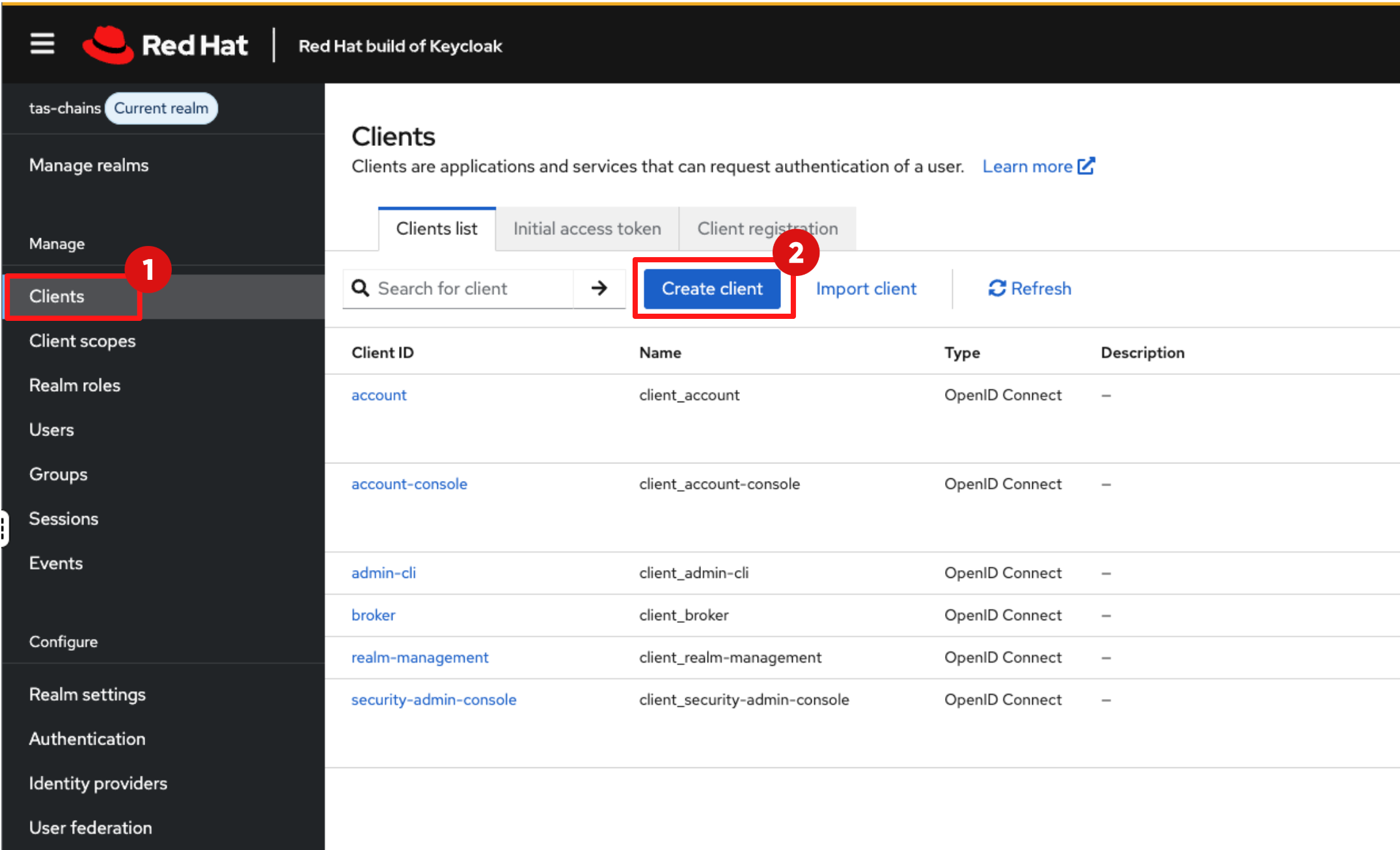Open Identity providers page
Screen dimensions: 1400x850
[98, 783]
